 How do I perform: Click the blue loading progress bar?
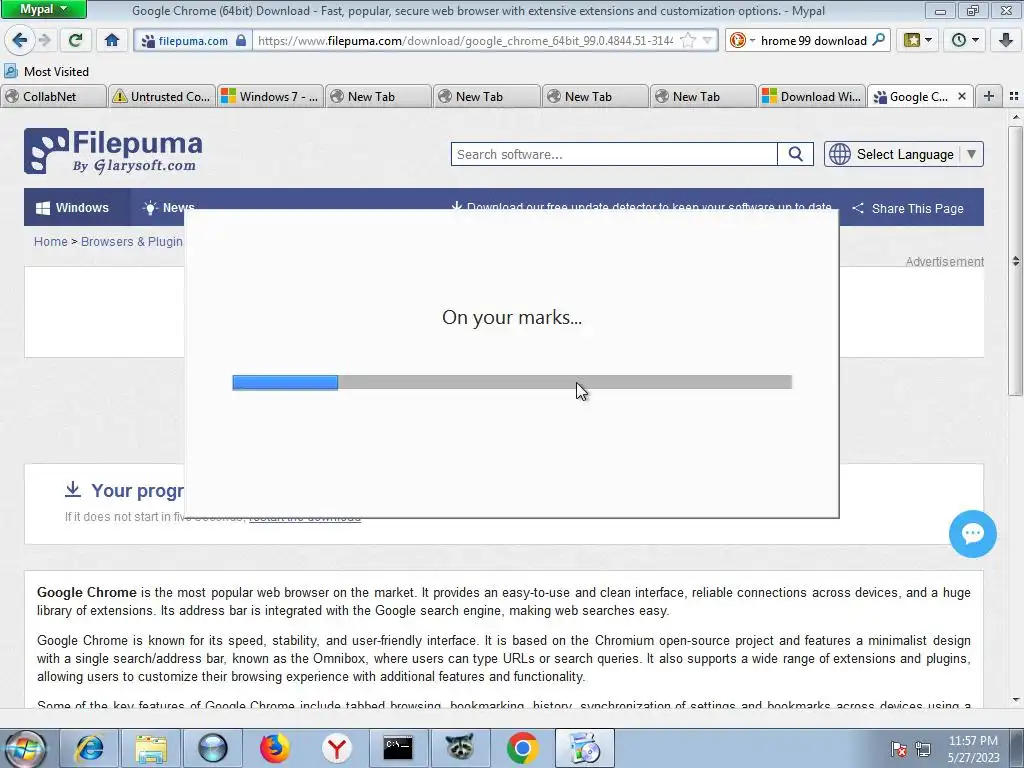[x=285, y=382]
